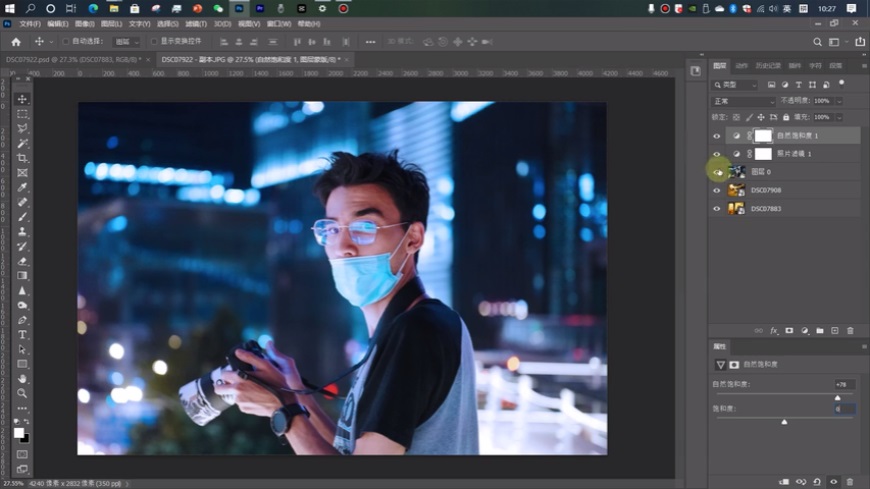This screenshot has width=870, height=489.
Task: Select the Zoom tool in tools panel
Action: point(22,394)
